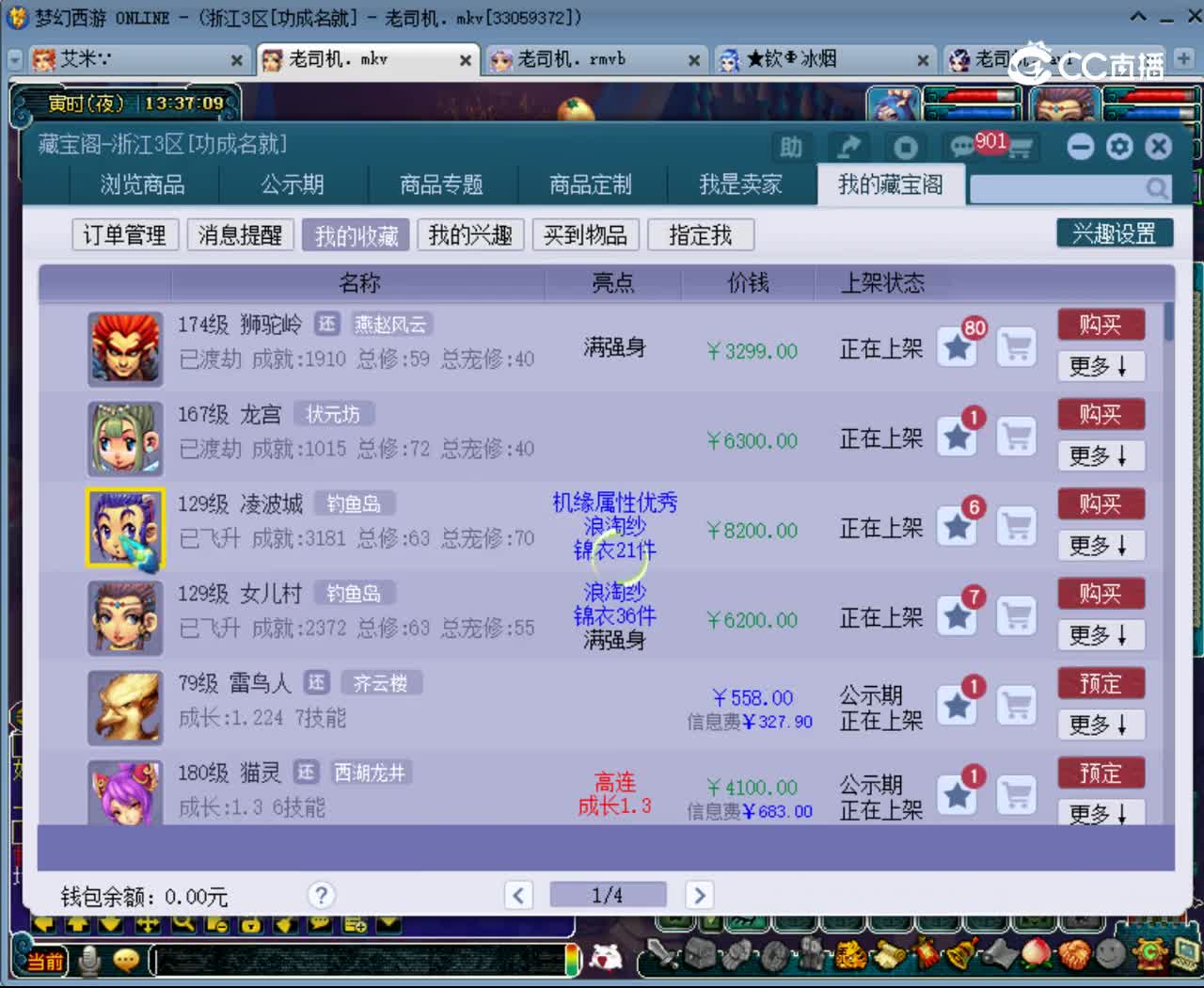Add 龙宫 character to cart
The image size is (1204, 988).
pyautogui.click(x=1017, y=438)
